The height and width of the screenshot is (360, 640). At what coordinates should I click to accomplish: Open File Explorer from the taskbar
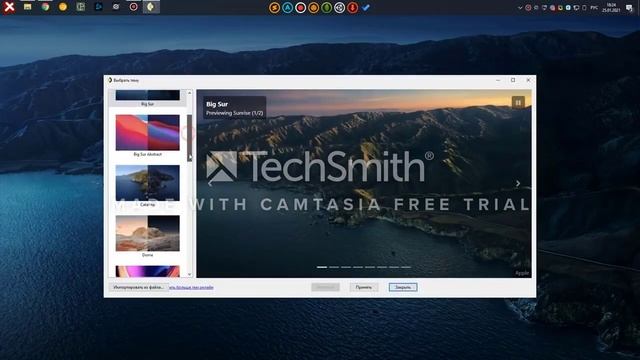coord(27,7)
